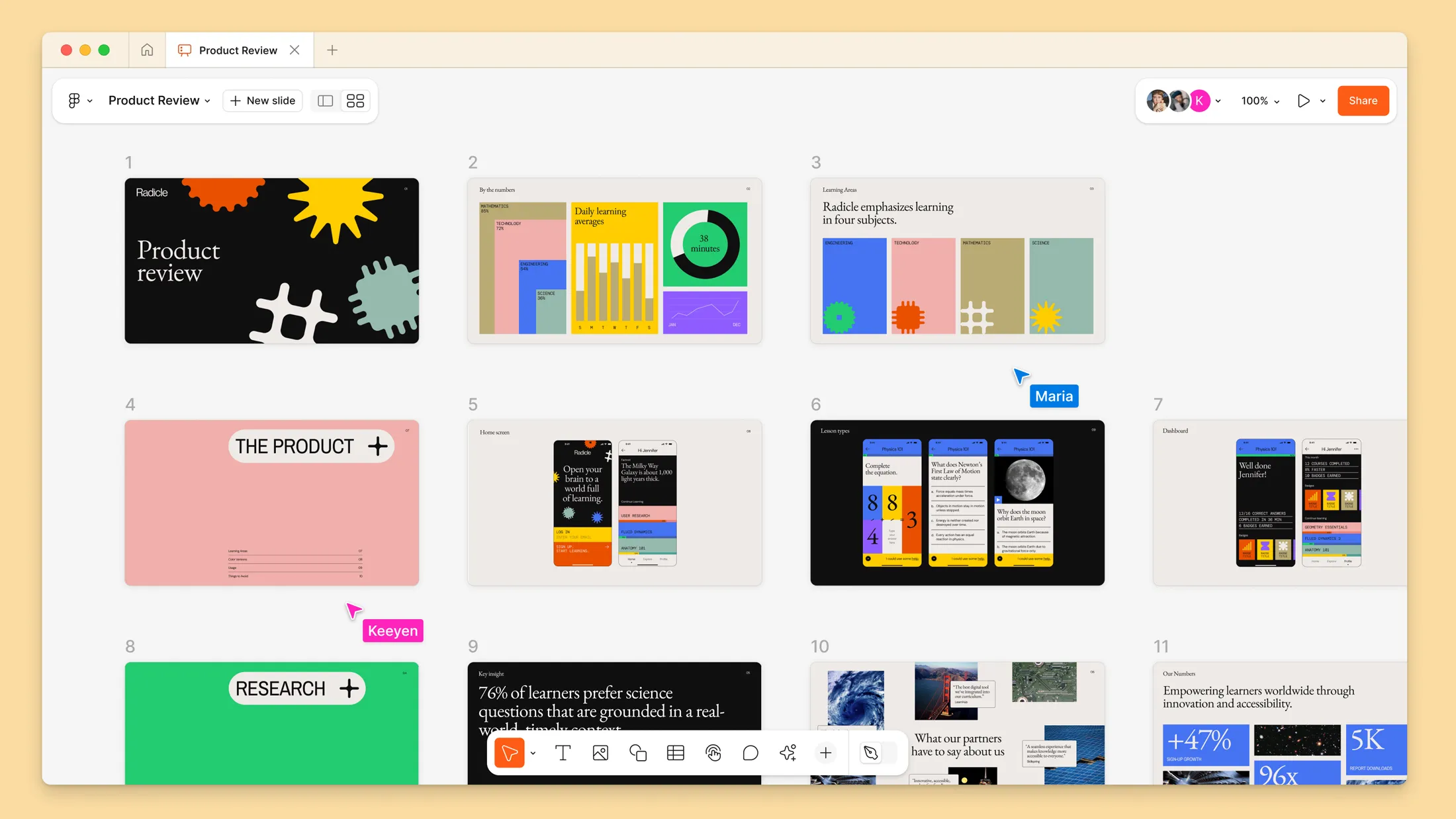This screenshot has width=1456, height=819.
Task: Click the plus more-inserts icon in toolbar
Action: coord(825,753)
